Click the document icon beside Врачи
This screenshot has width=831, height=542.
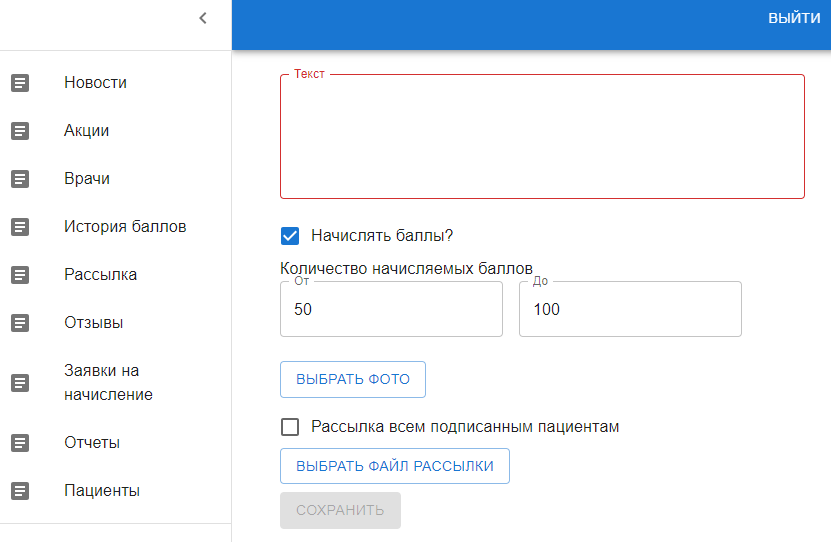coord(20,179)
